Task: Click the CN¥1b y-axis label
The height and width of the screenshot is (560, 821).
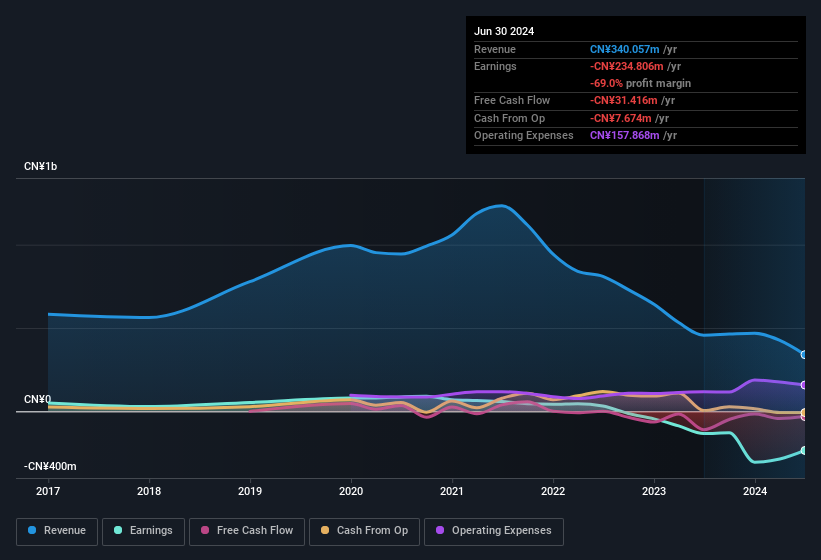Action: (x=40, y=166)
